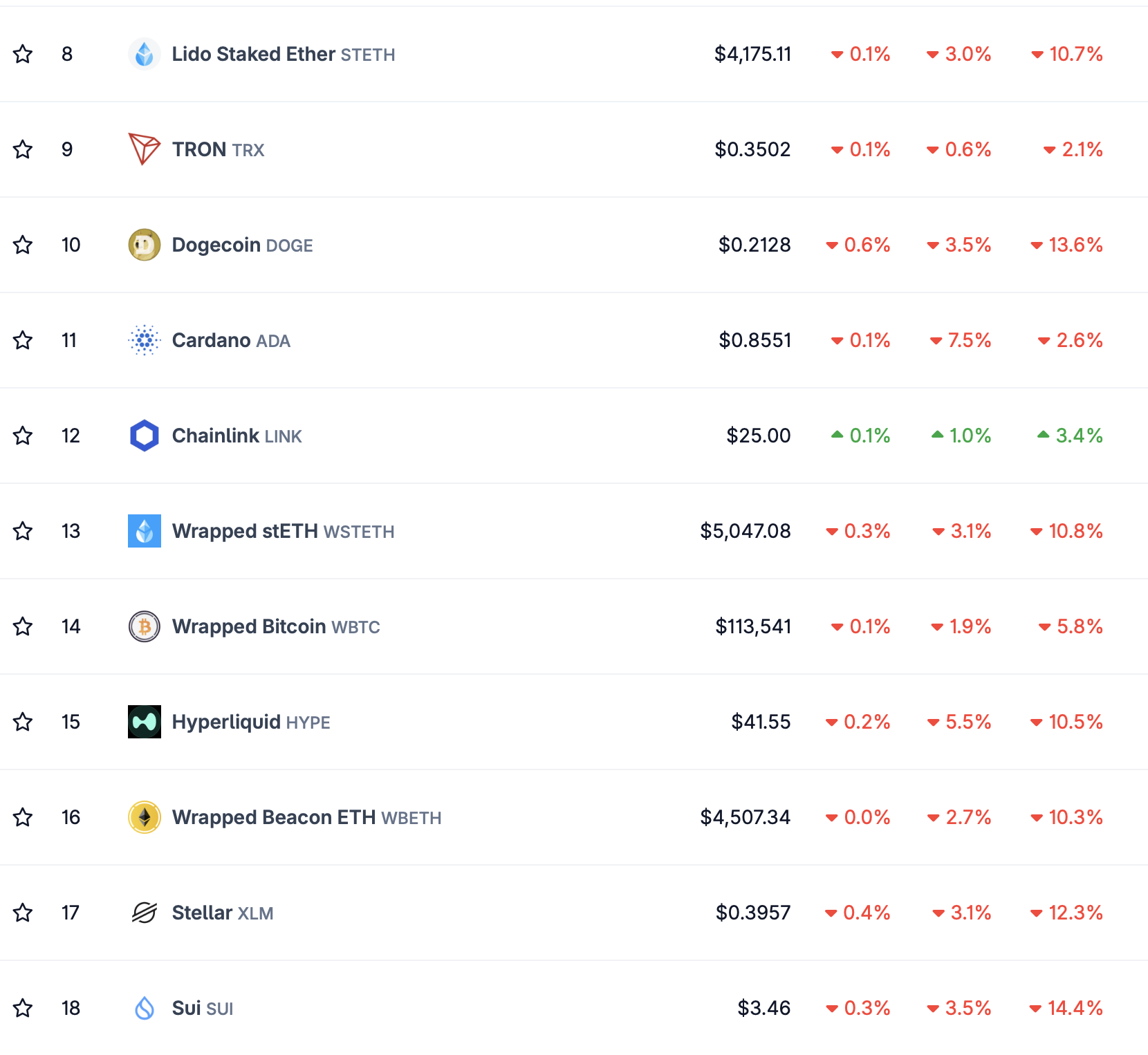Favorite Lido Staked Ether with its star

(x=23, y=54)
